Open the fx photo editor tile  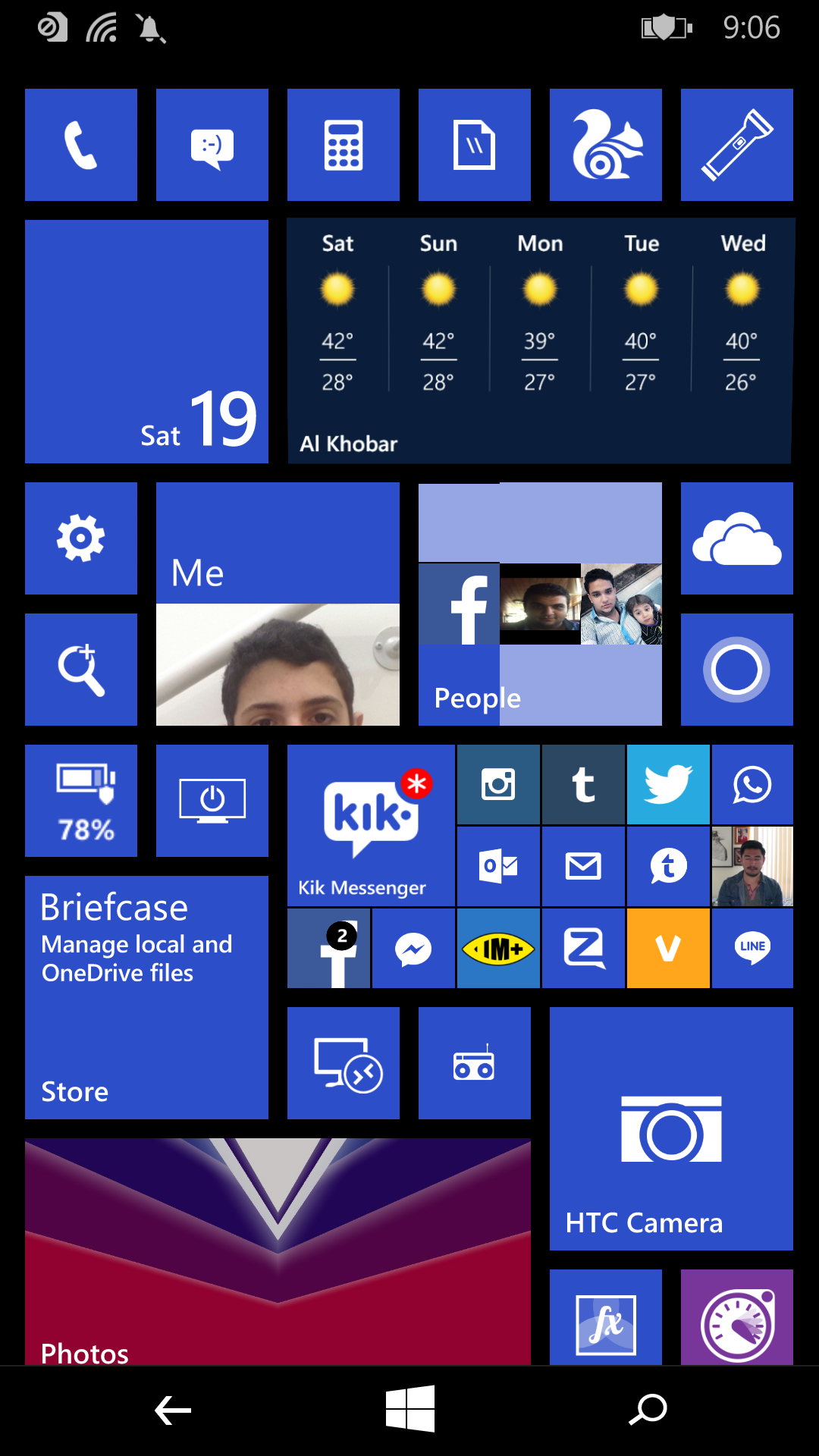tap(606, 1317)
